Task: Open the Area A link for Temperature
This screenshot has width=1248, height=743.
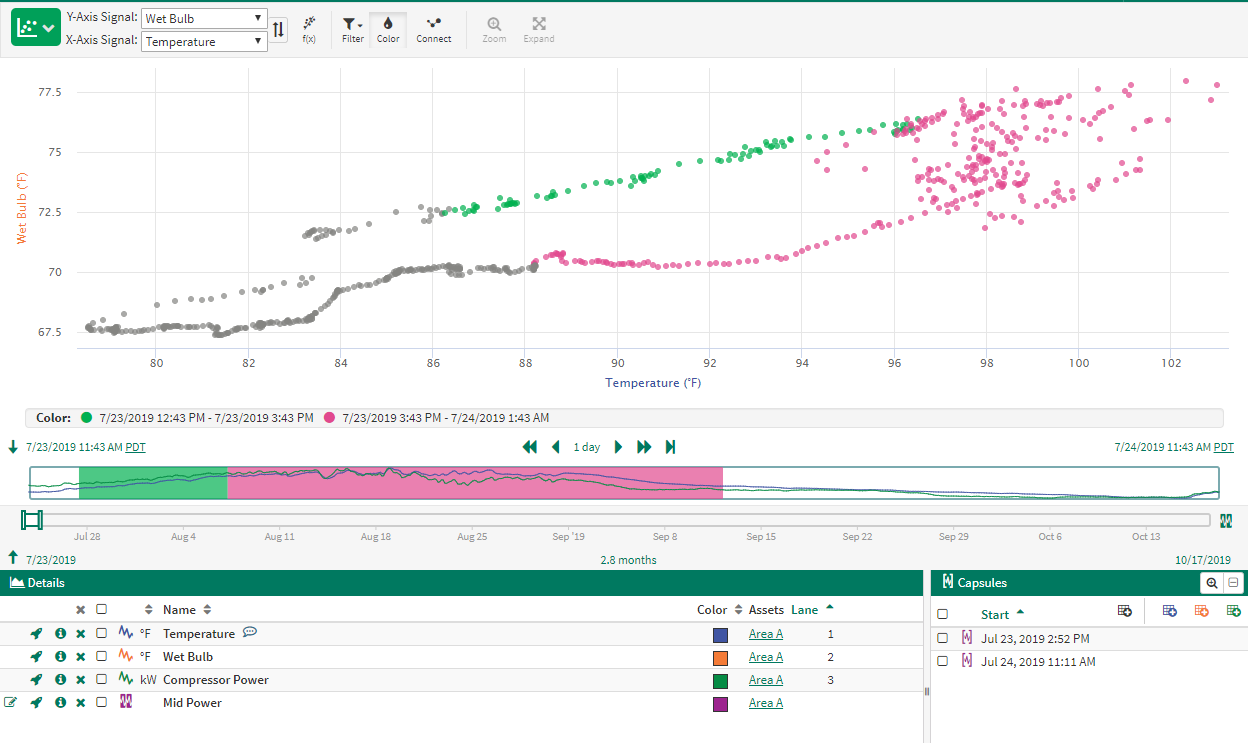Action: 765,634
